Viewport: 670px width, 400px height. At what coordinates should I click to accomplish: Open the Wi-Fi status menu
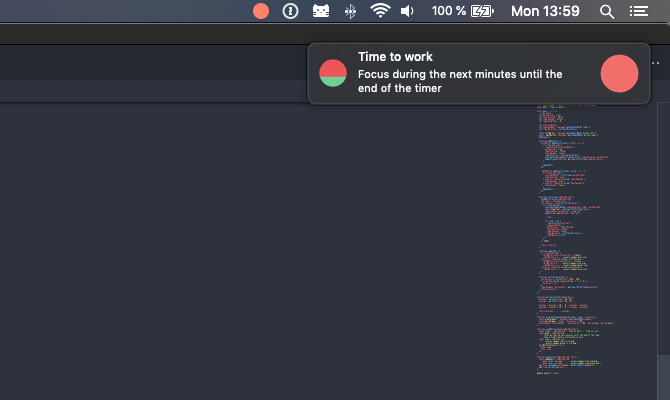click(379, 11)
